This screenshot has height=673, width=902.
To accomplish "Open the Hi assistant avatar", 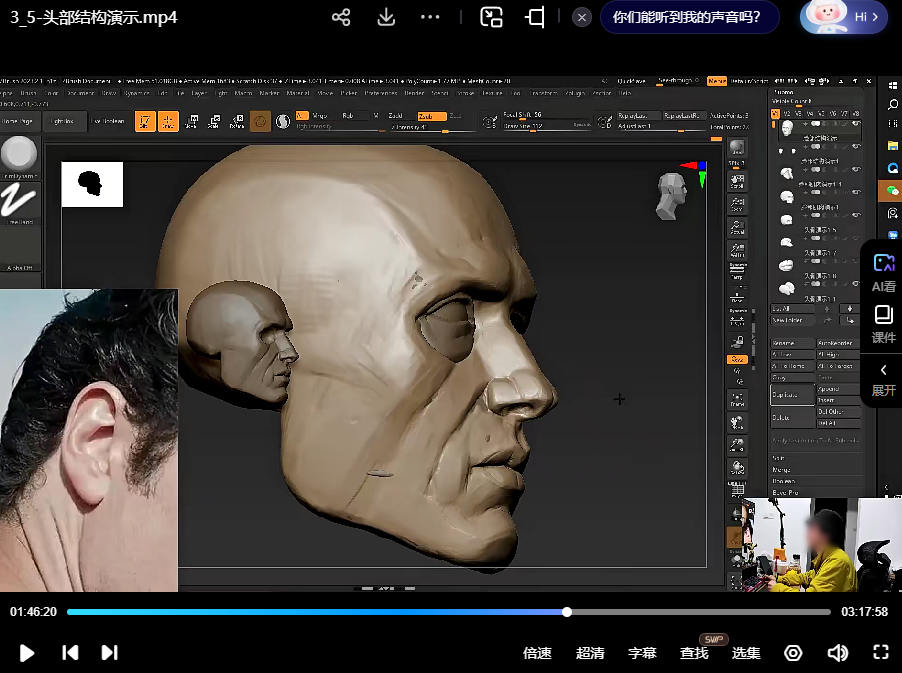I will [844, 17].
